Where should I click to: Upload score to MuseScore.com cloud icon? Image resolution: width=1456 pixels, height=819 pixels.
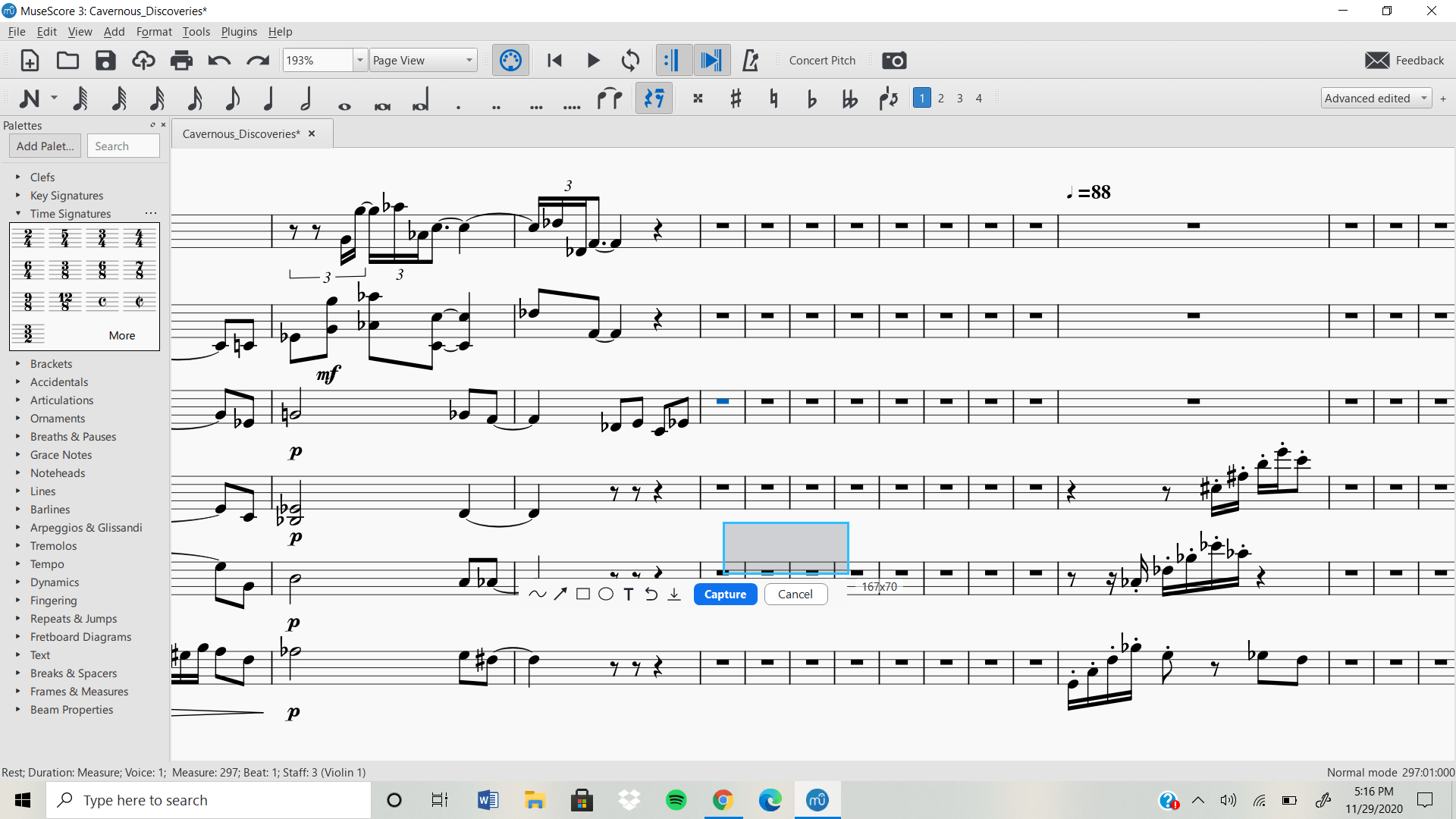pyautogui.click(x=143, y=61)
